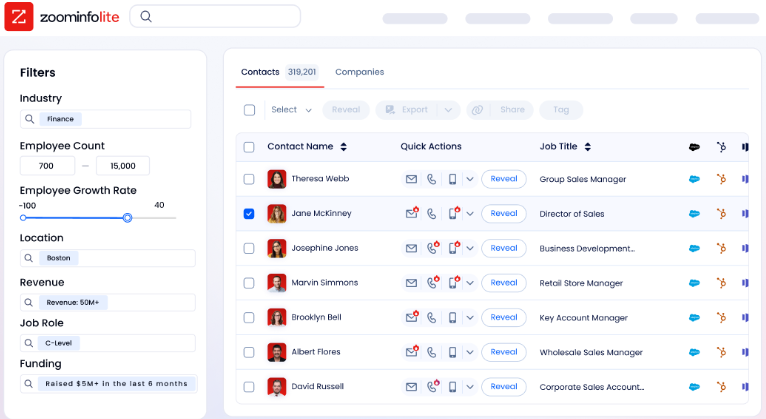The image size is (766, 419).
Task: Click phone icon for Marvin Simmons
Action: tap(433, 283)
